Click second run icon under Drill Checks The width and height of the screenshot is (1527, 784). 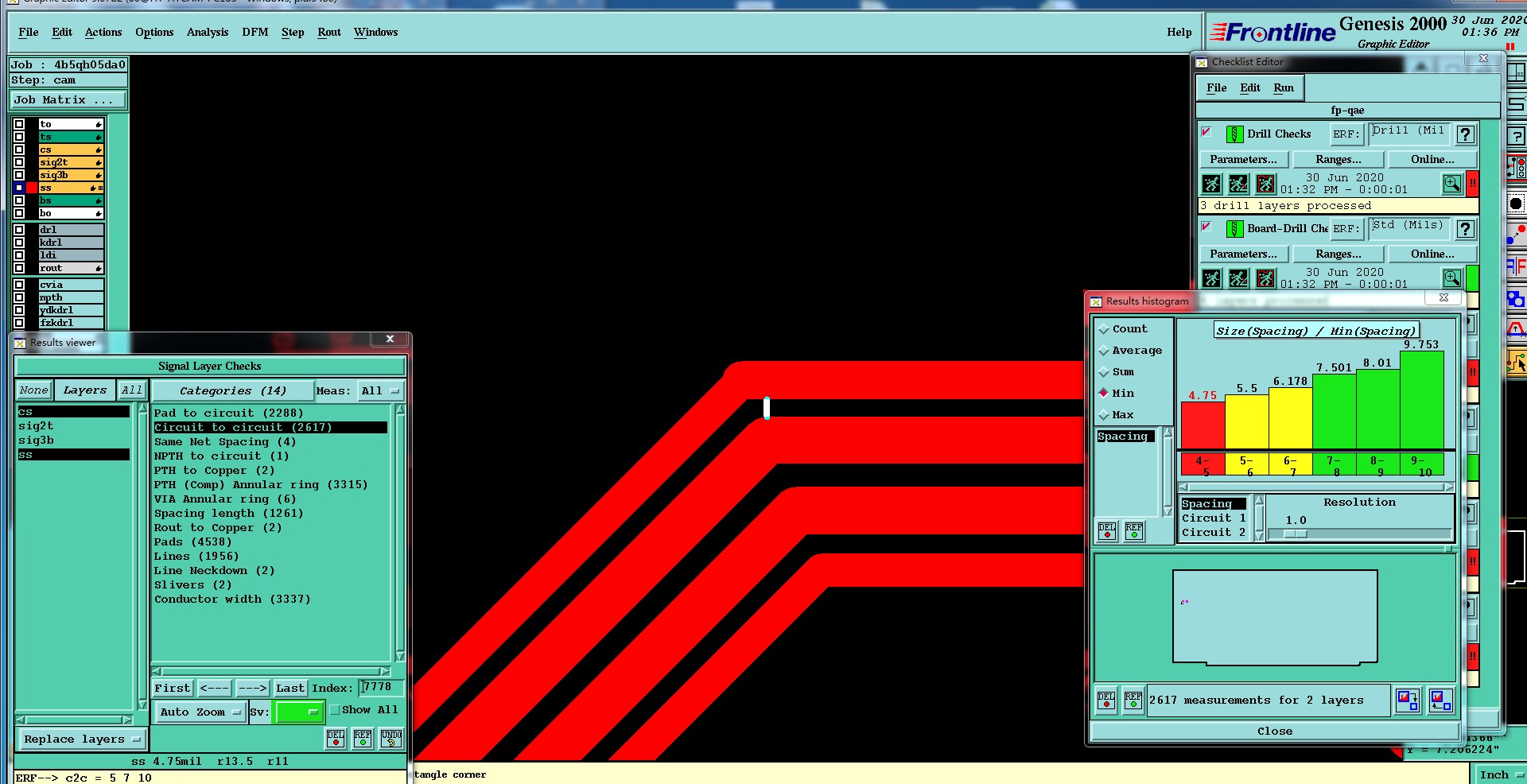coord(1238,184)
